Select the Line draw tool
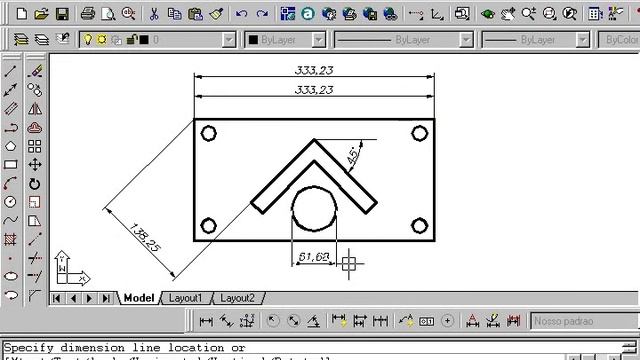 pos(11,71)
